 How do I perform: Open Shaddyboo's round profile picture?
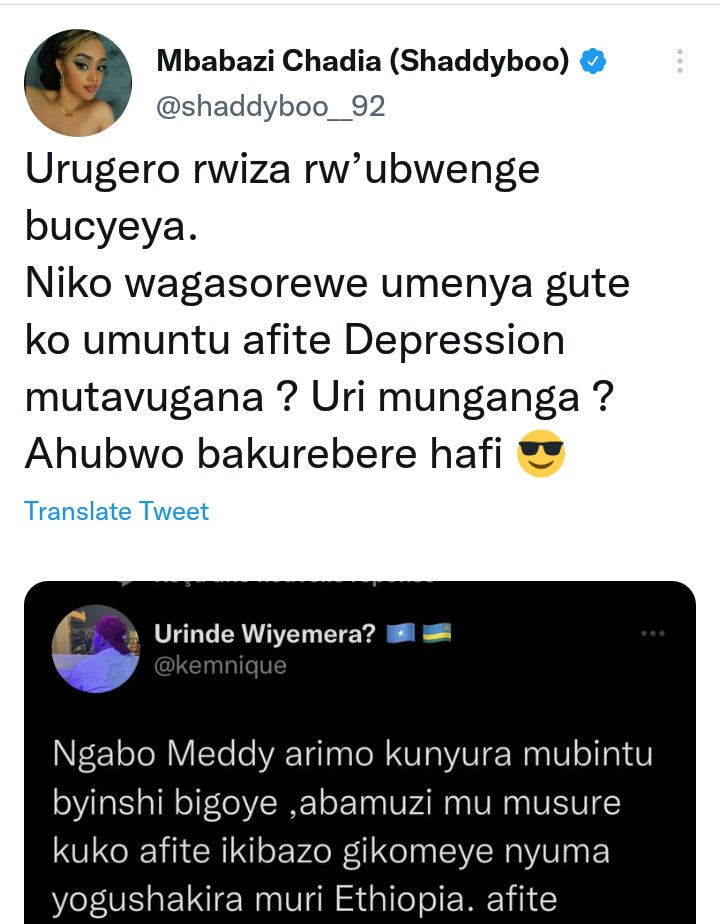tap(78, 82)
